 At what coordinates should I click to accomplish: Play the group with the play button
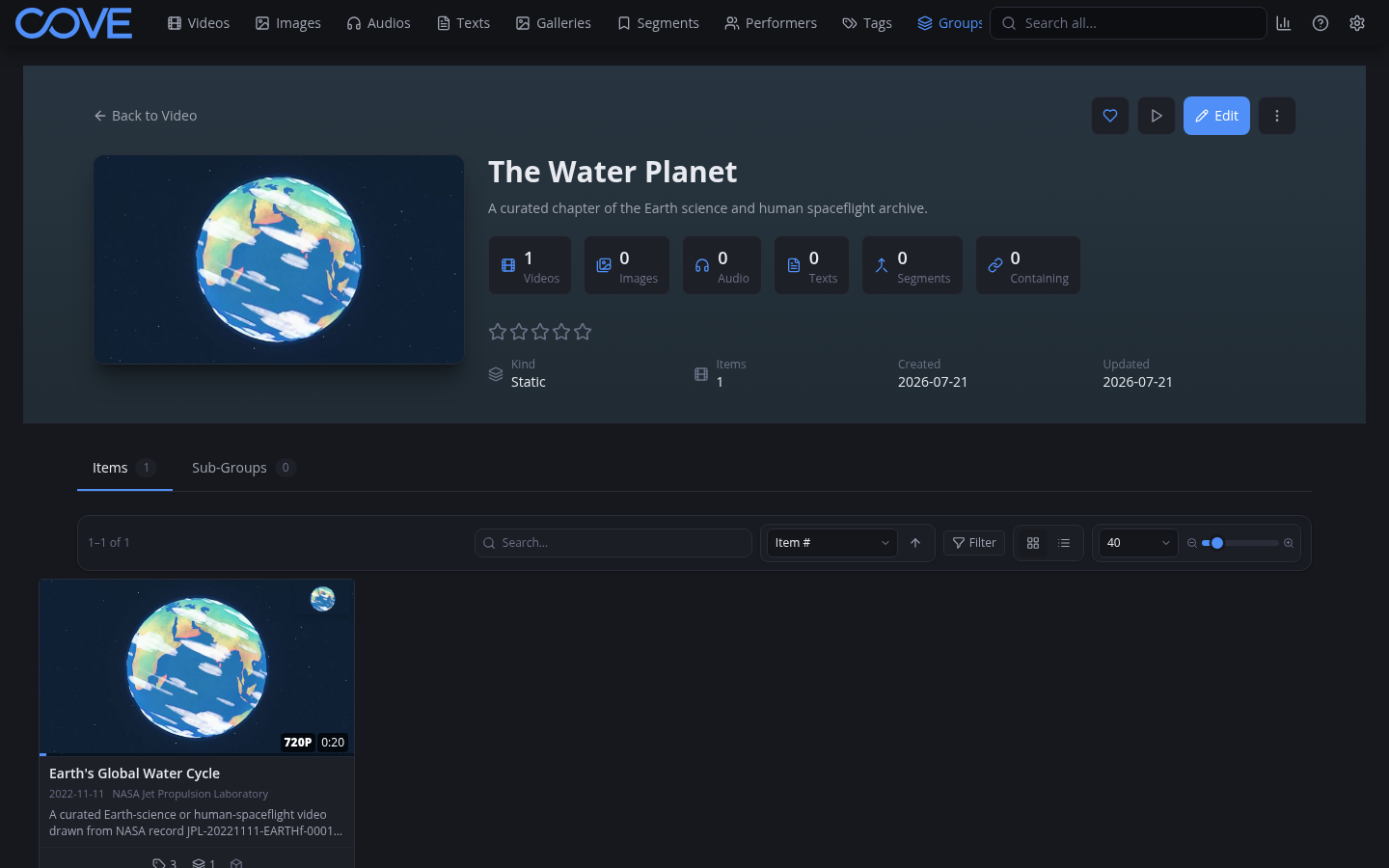tap(1157, 116)
